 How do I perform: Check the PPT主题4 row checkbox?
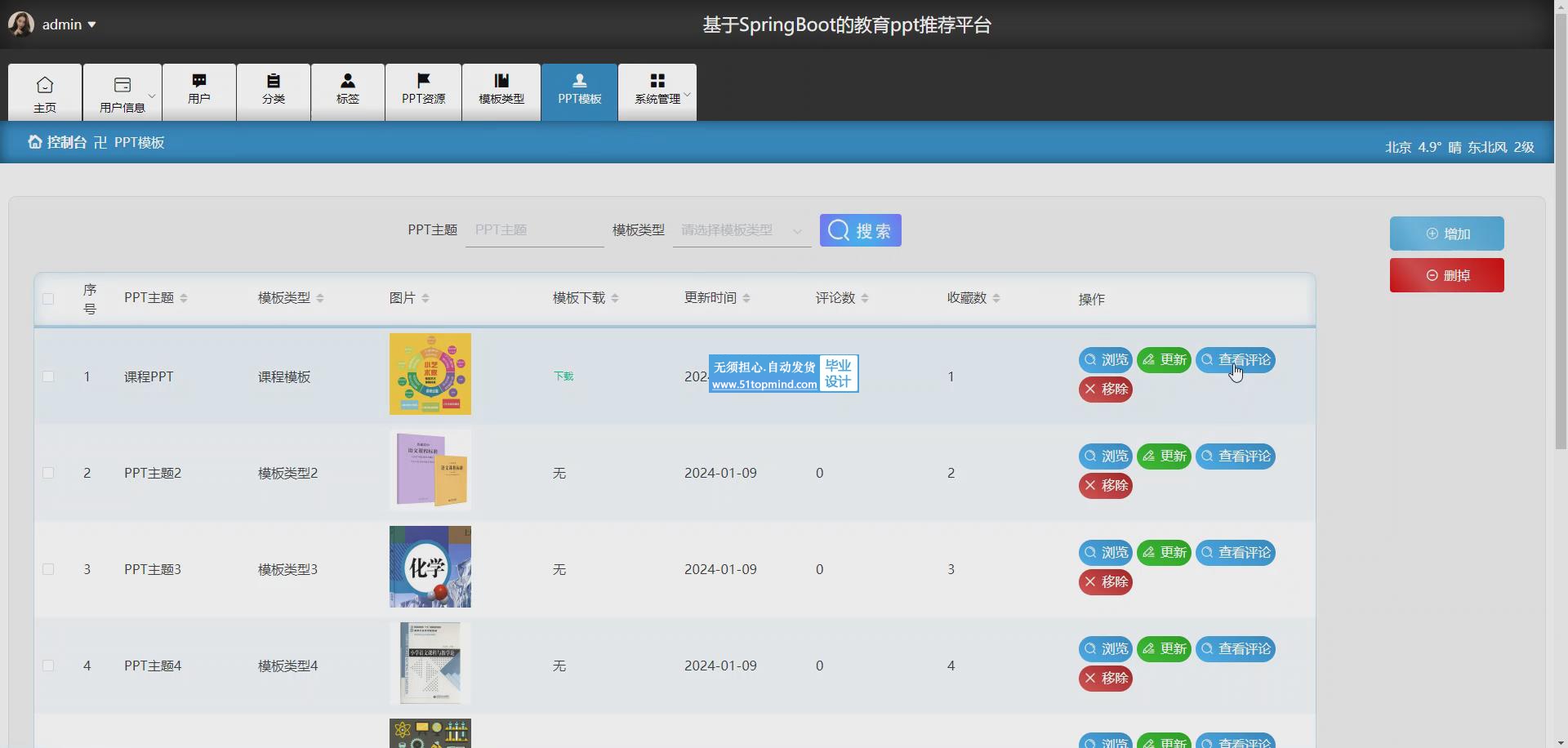pos(48,666)
